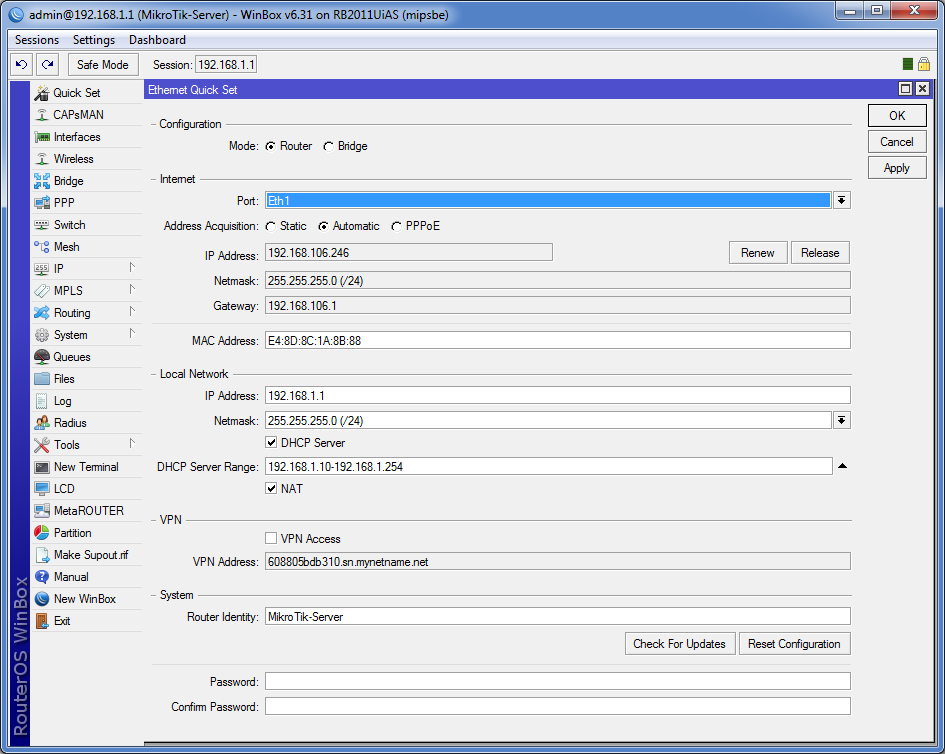945x754 pixels.
Task: Choose Automatic address acquisition
Action: pyautogui.click(x=324, y=227)
